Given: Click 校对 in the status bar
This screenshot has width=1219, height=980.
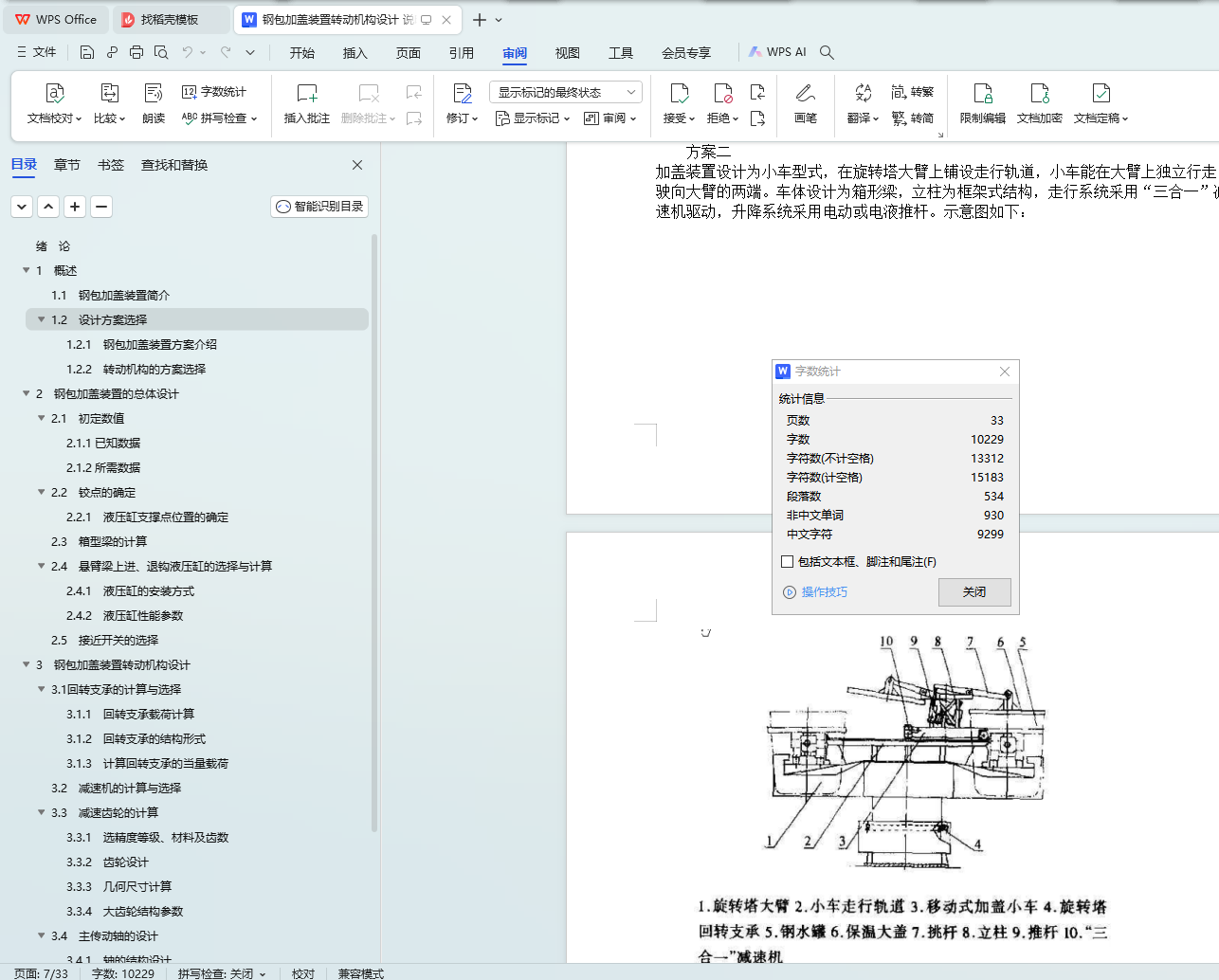Looking at the screenshot, I should (x=303, y=973).
